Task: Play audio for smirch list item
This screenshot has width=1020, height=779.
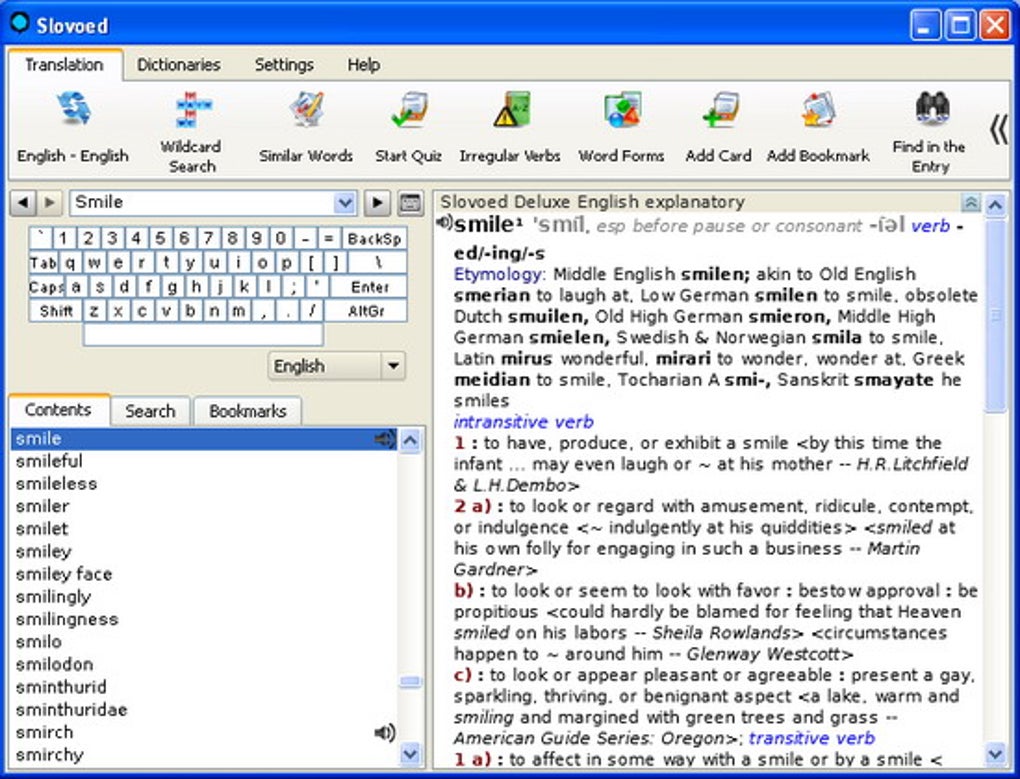Action: 384,733
